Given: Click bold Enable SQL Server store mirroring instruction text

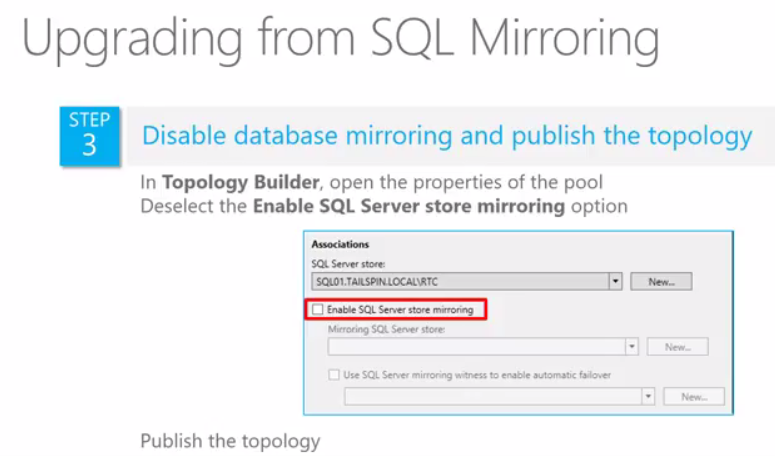Looking at the screenshot, I should coord(408,207).
